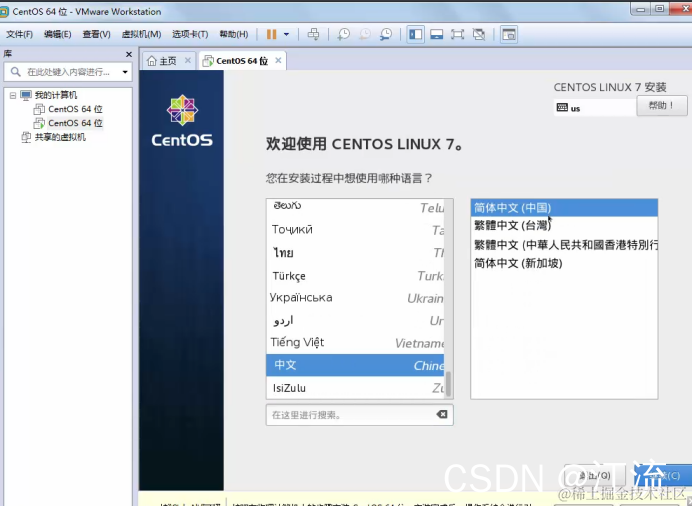The width and height of the screenshot is (692, 507).
Task: Select ไทย Thai language
Action: coord(355,252)
